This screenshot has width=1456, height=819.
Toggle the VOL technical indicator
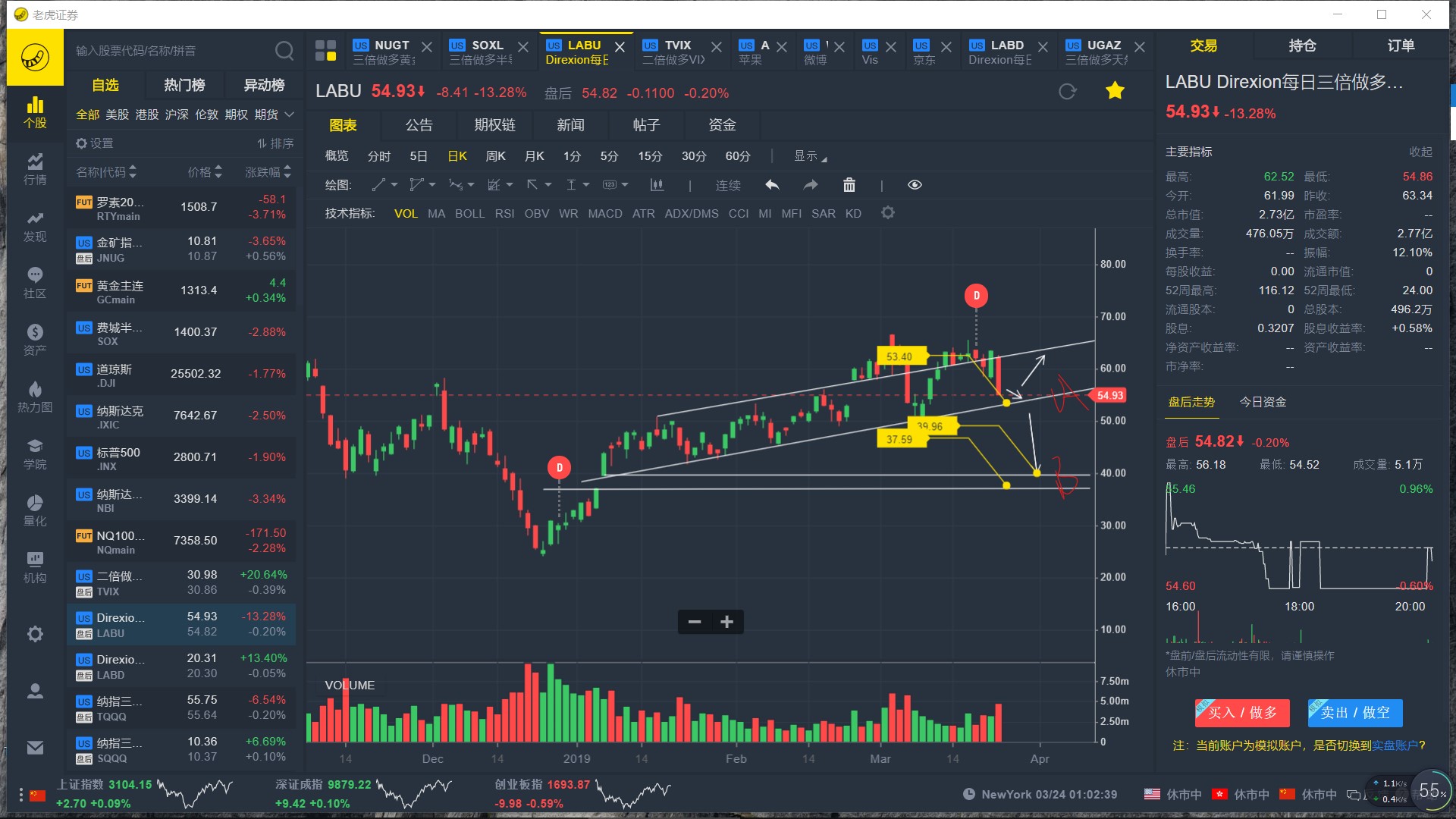pos(406,214)
